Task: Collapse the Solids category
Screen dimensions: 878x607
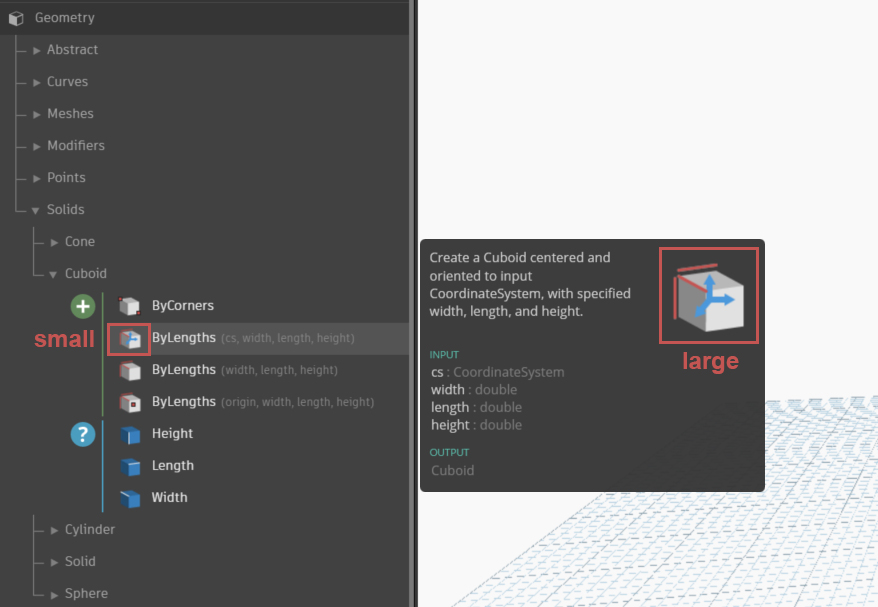Action: click(35, 211)
